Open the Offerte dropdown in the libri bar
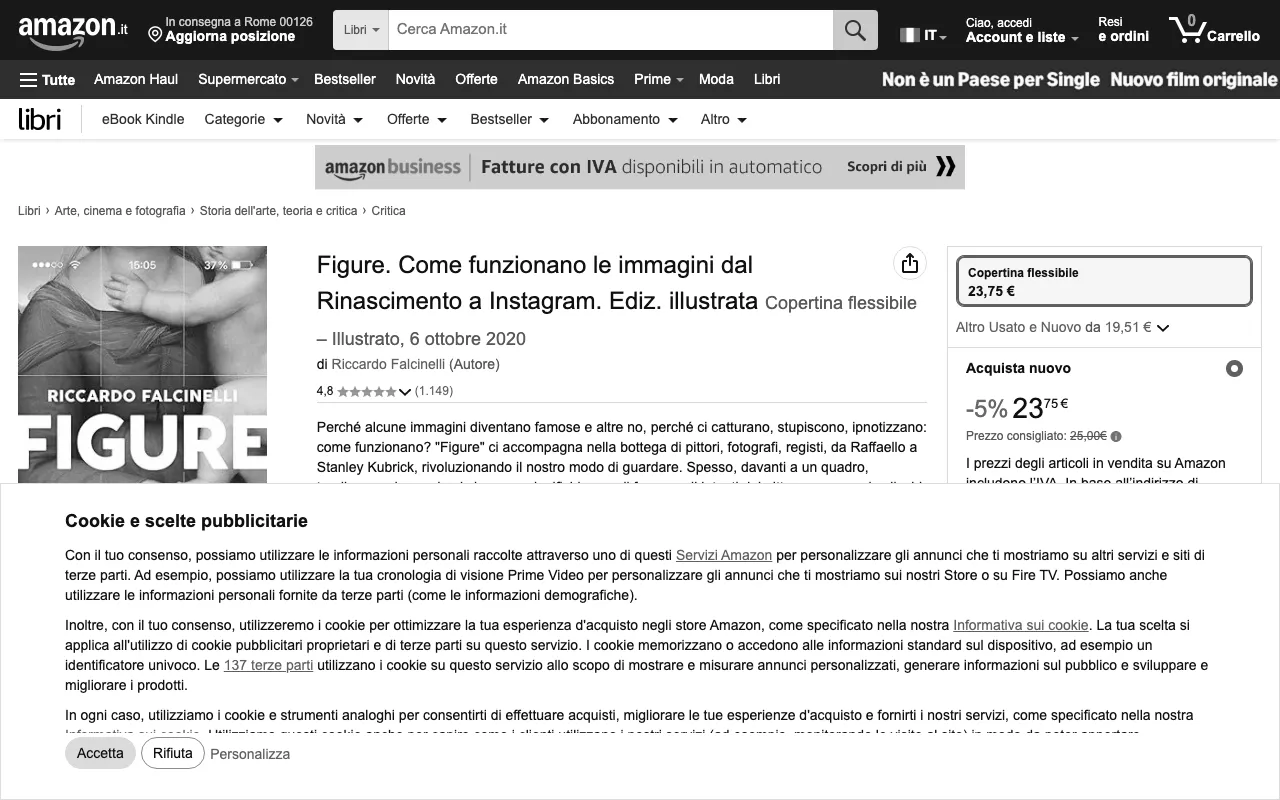 pos(417,119)
